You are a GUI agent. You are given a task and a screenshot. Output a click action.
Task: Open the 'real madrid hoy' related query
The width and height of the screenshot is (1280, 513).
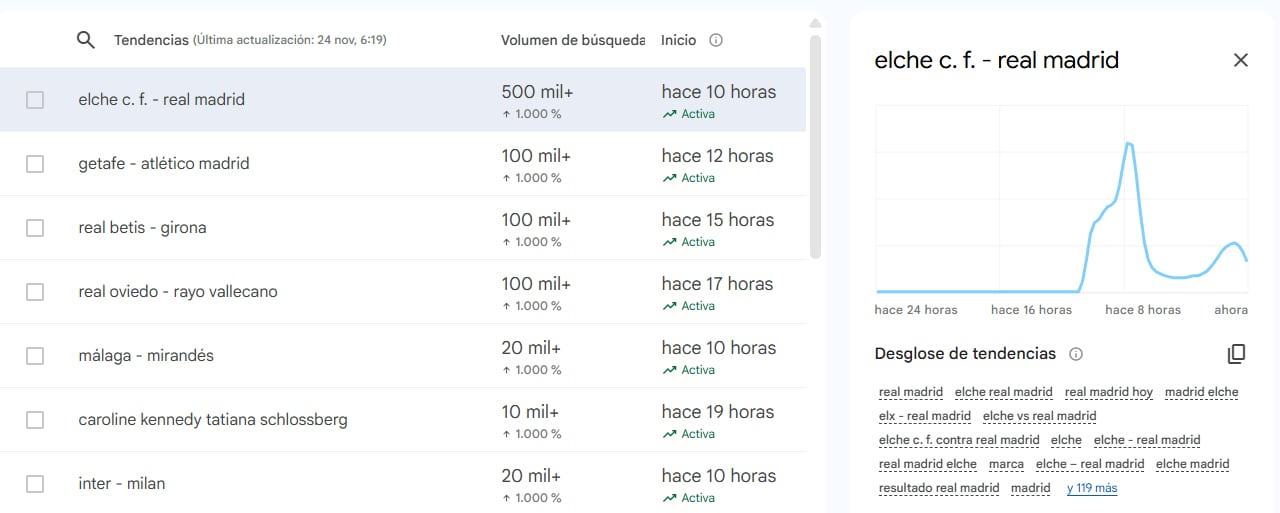coord(1109,392)
